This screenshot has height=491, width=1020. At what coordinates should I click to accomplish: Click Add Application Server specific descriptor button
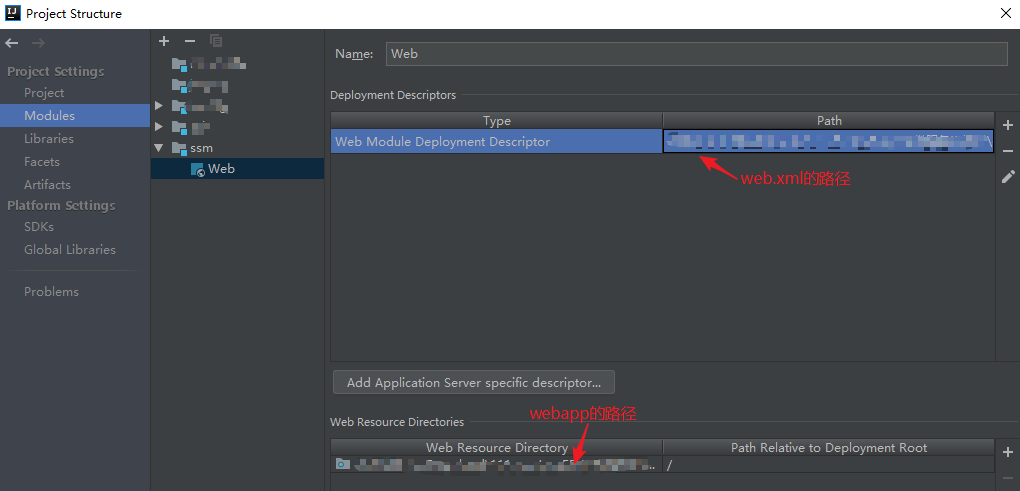474,382
